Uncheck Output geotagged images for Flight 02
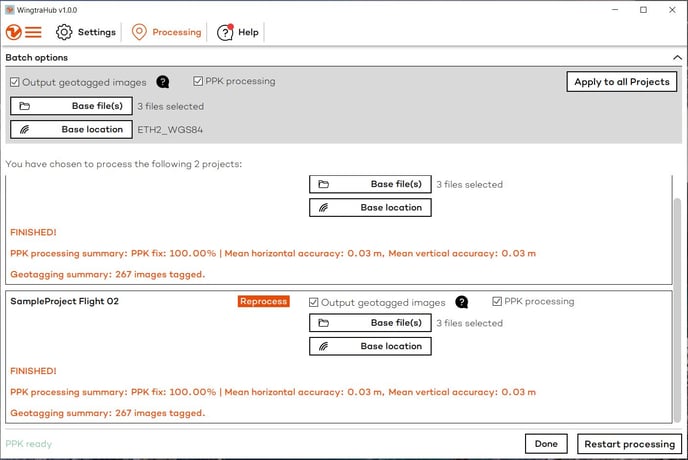The width and height of the screenshot is (688, 460). pyautogui.click(x=314, y=302)
